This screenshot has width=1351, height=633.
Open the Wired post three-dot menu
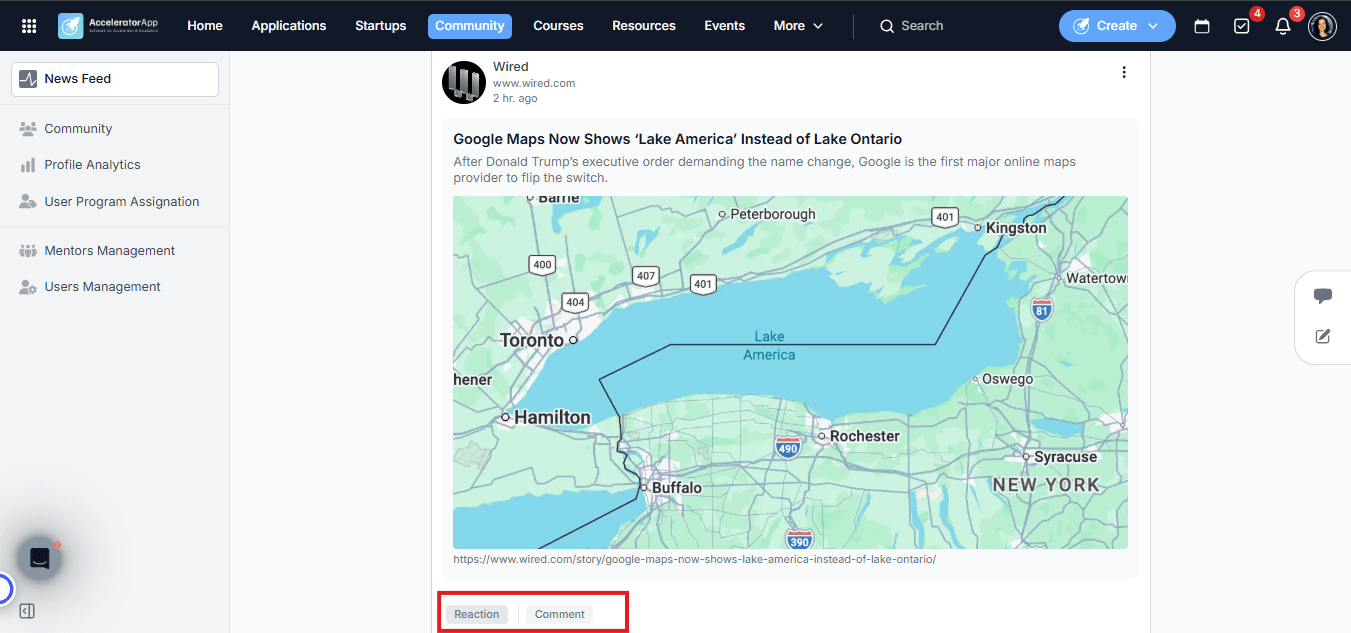click(1124, 72)
